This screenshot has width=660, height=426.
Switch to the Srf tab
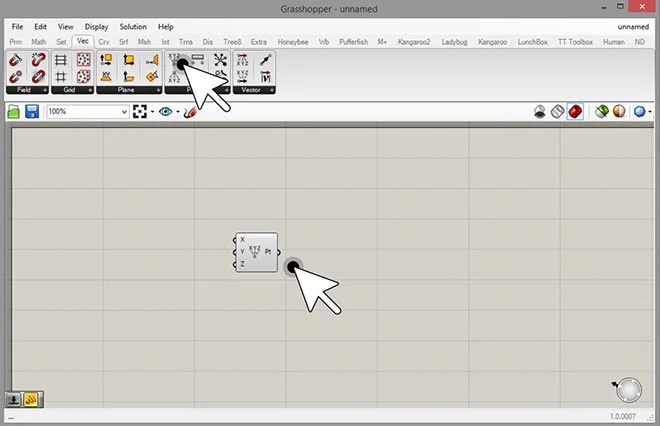[x=123, y=42]
